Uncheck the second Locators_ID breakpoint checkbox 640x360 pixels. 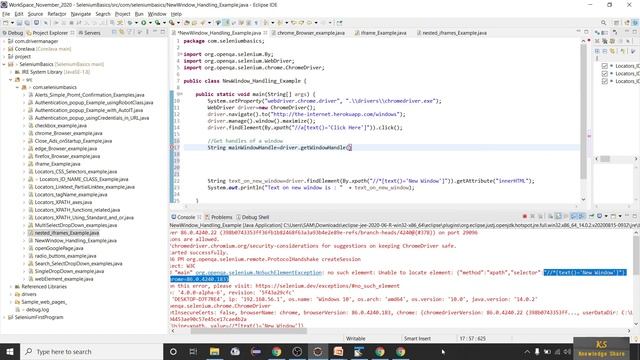pos(605,73)
